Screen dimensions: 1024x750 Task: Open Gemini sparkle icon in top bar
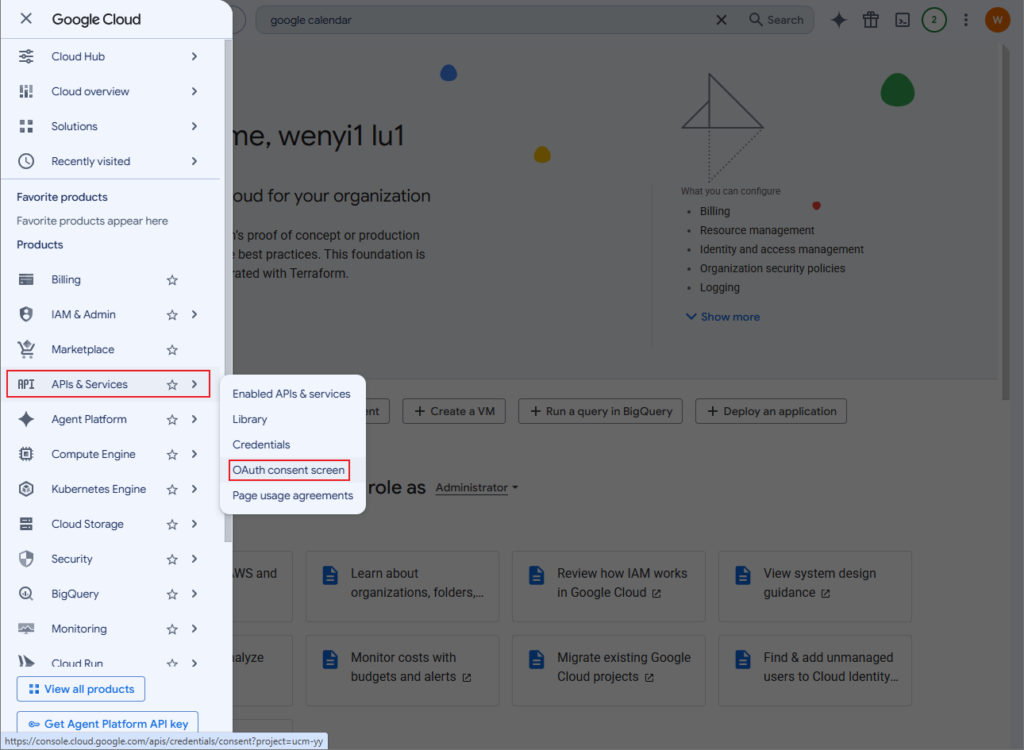point(839,20)
